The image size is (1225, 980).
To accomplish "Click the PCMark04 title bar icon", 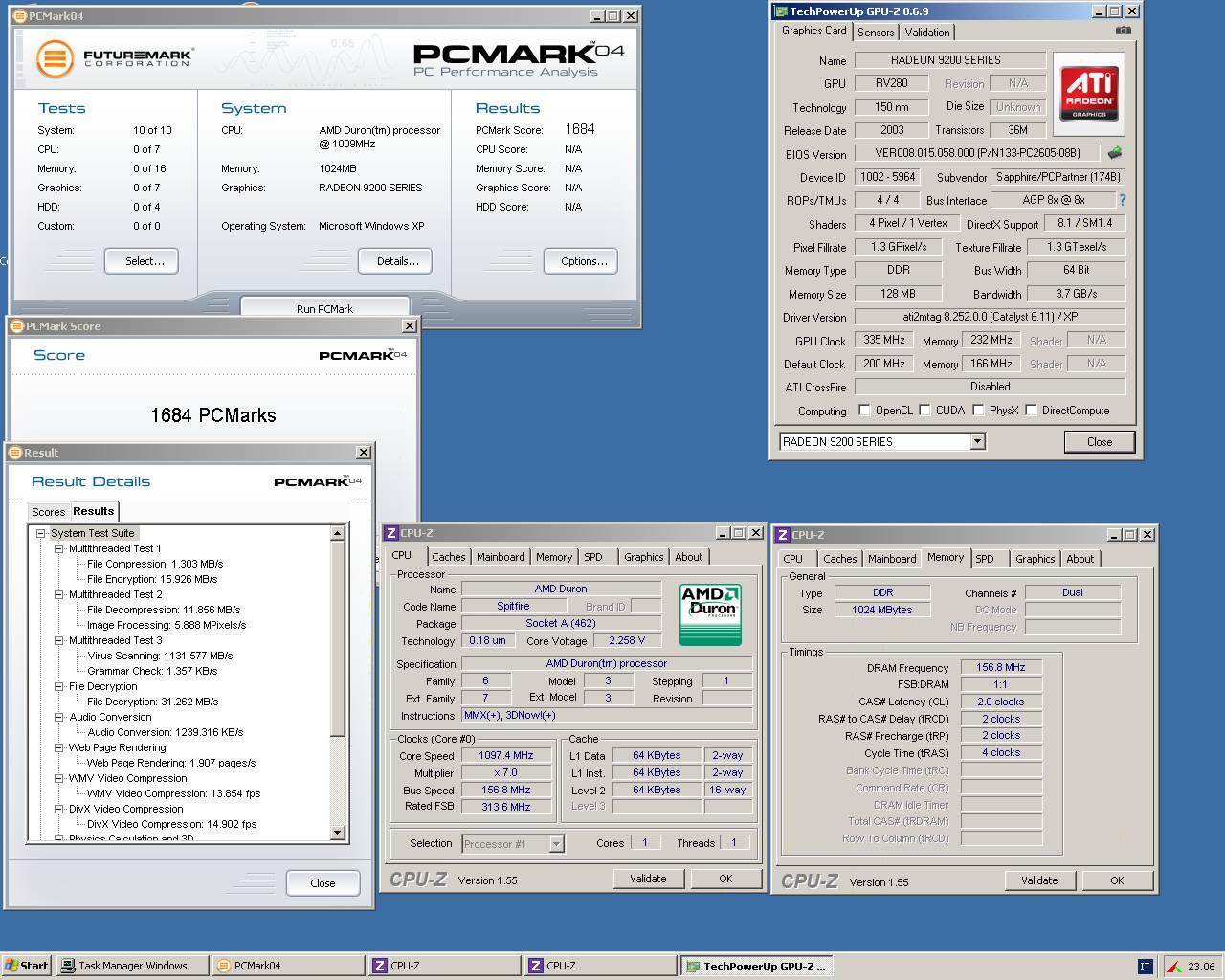I will coord(20,15).
